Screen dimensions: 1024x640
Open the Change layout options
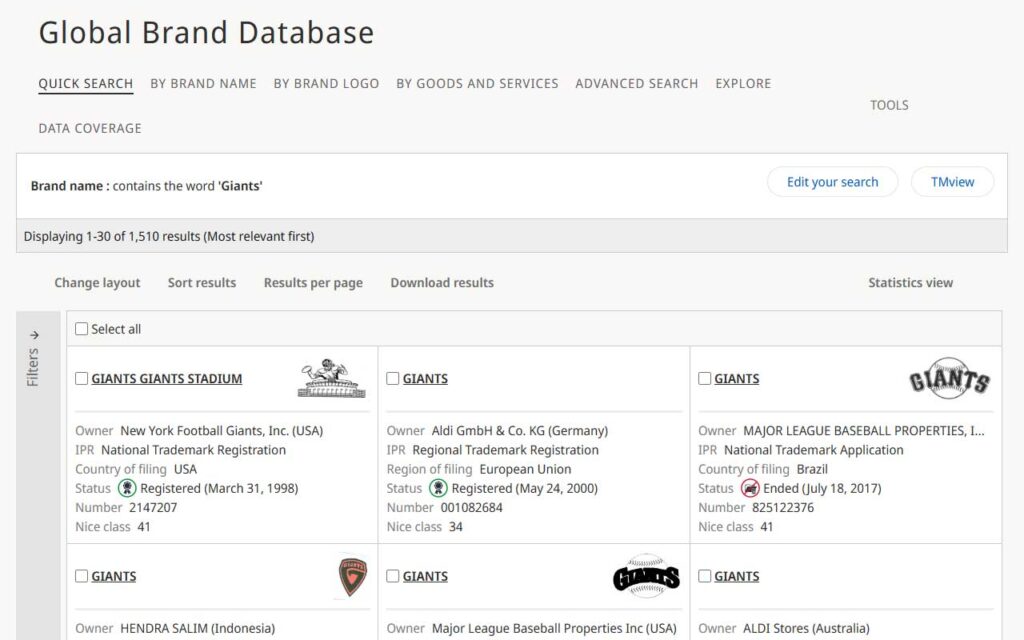coord(97,283)
